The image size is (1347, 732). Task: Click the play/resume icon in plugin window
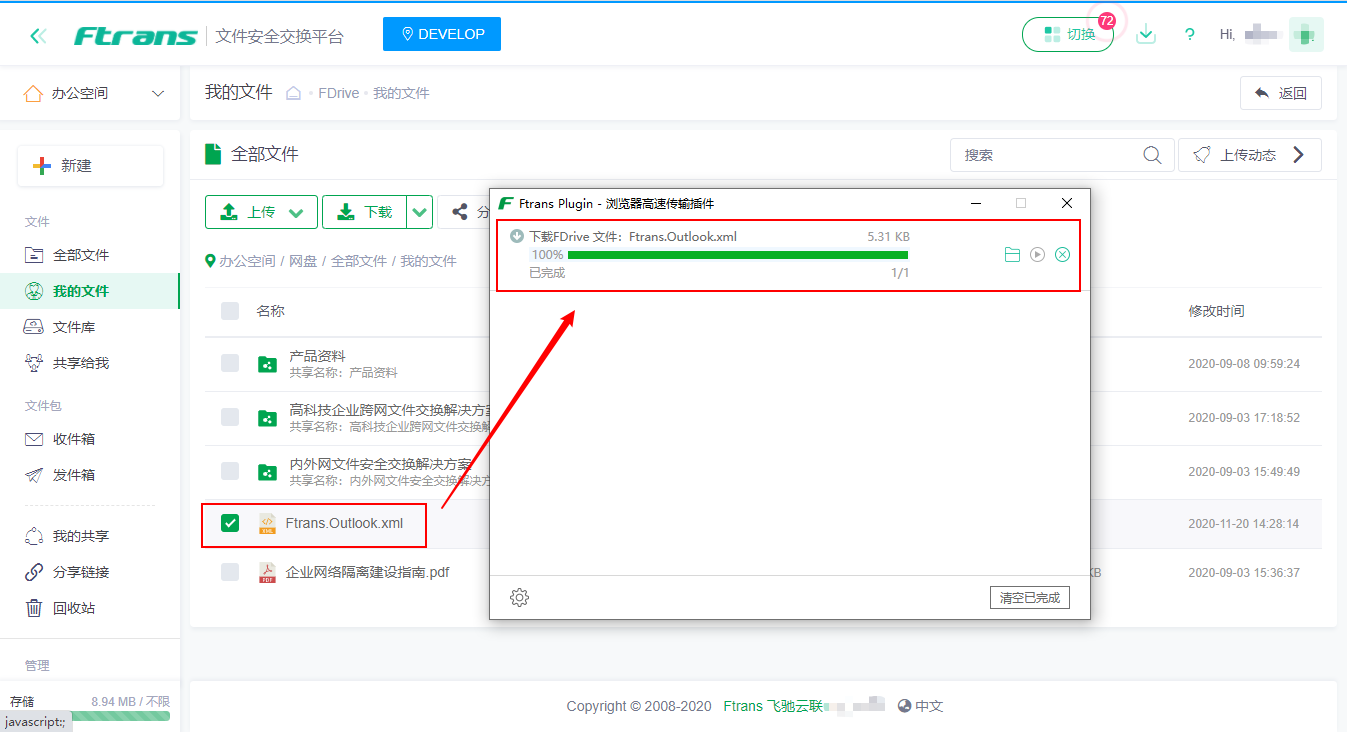pos(1037,255)
